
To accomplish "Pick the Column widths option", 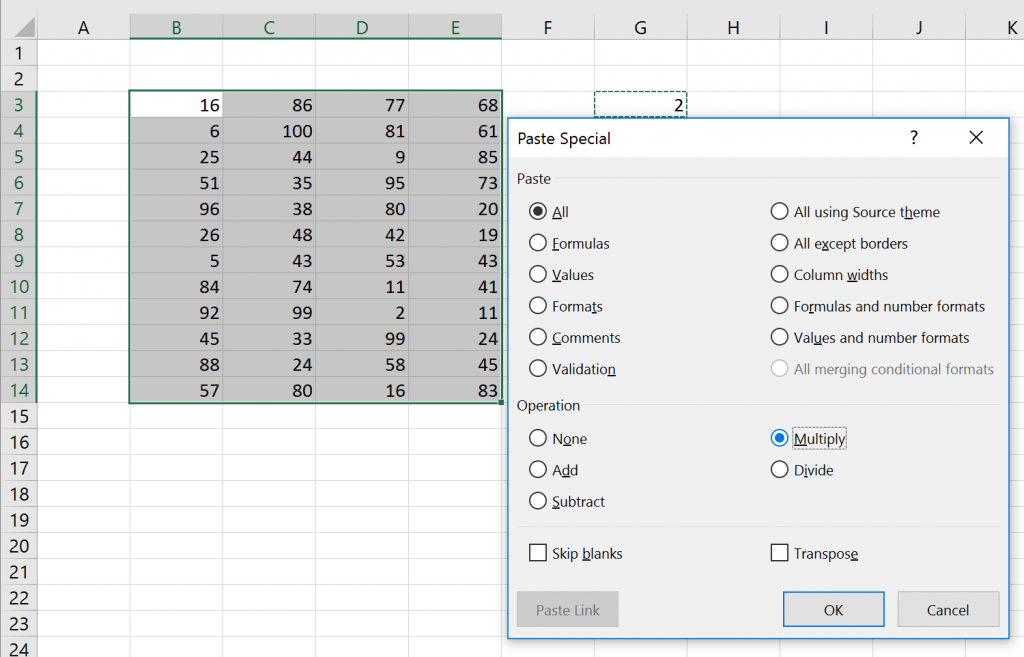I will 779,275.
